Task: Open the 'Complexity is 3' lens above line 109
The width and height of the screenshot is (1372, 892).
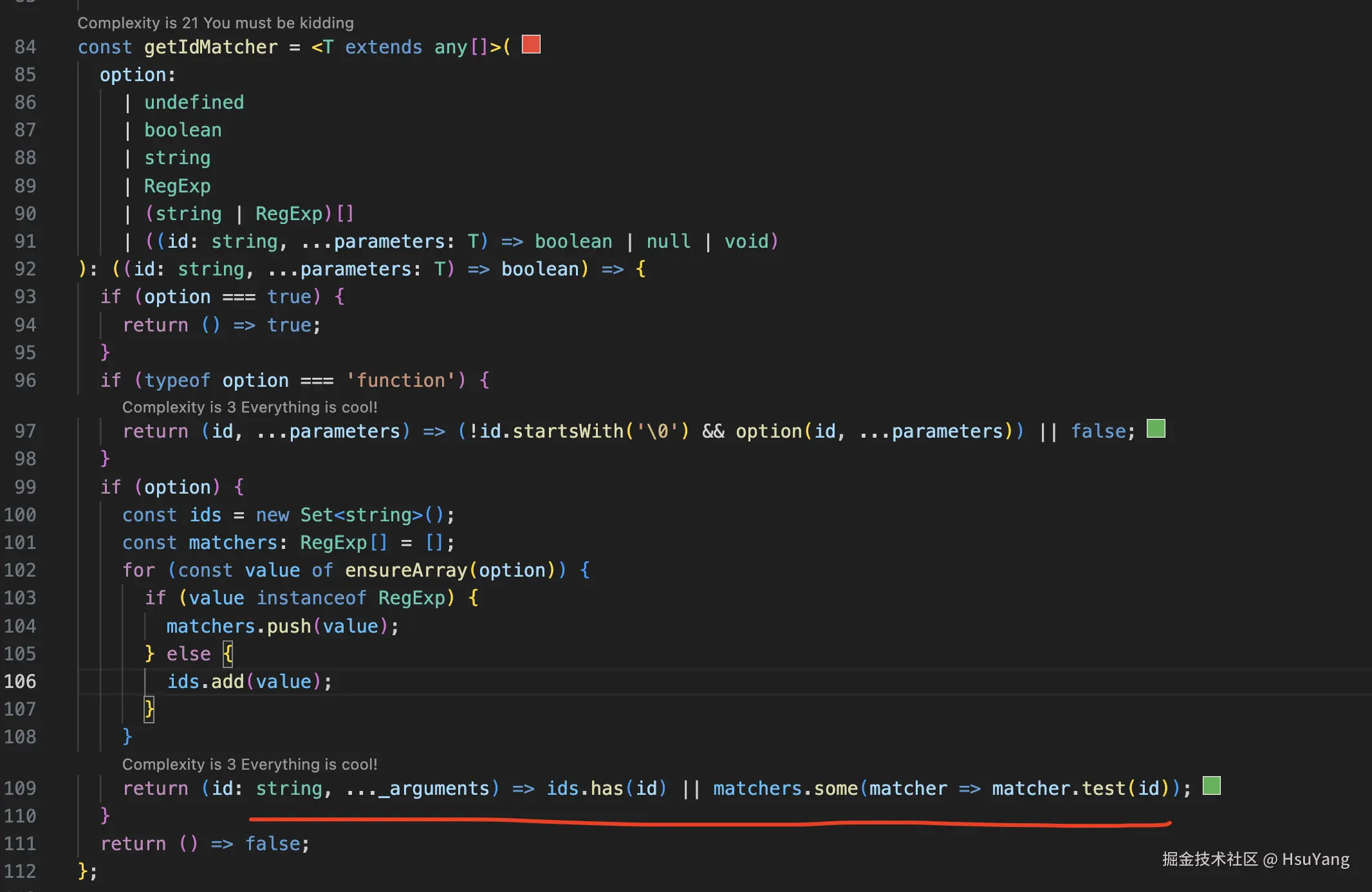Action: point(250,765)
